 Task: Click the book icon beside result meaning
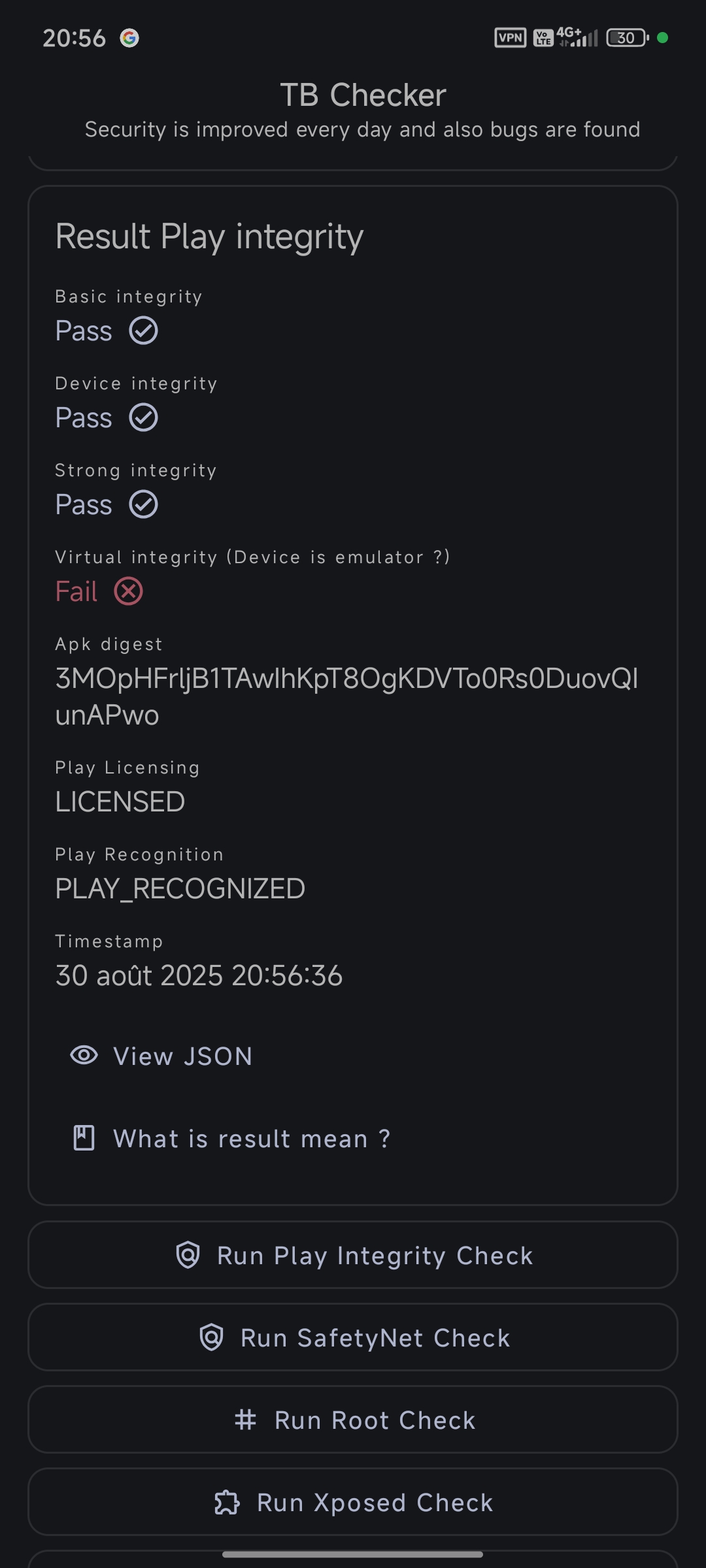84,1137
